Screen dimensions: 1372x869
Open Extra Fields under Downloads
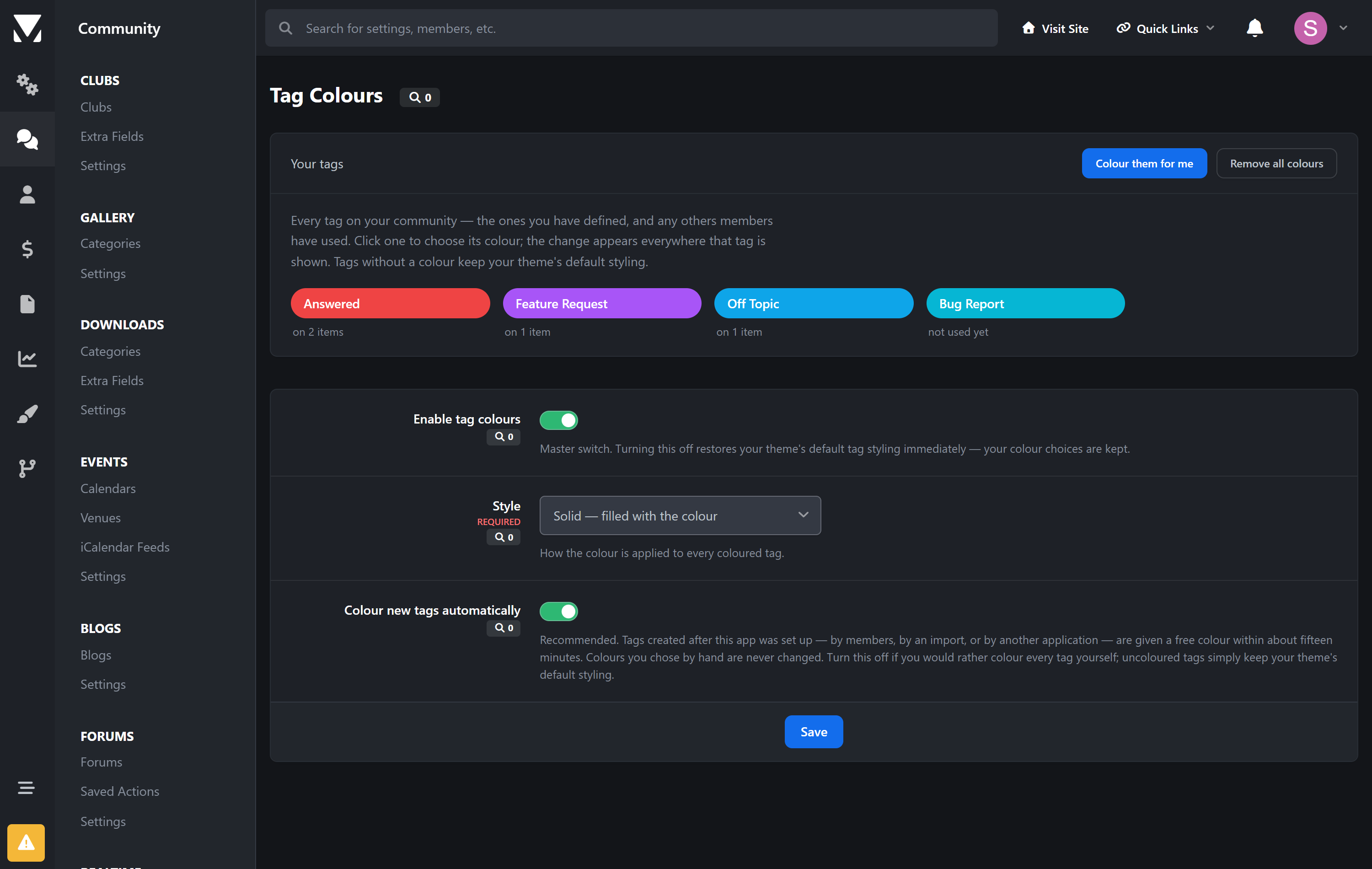point(112,381)
